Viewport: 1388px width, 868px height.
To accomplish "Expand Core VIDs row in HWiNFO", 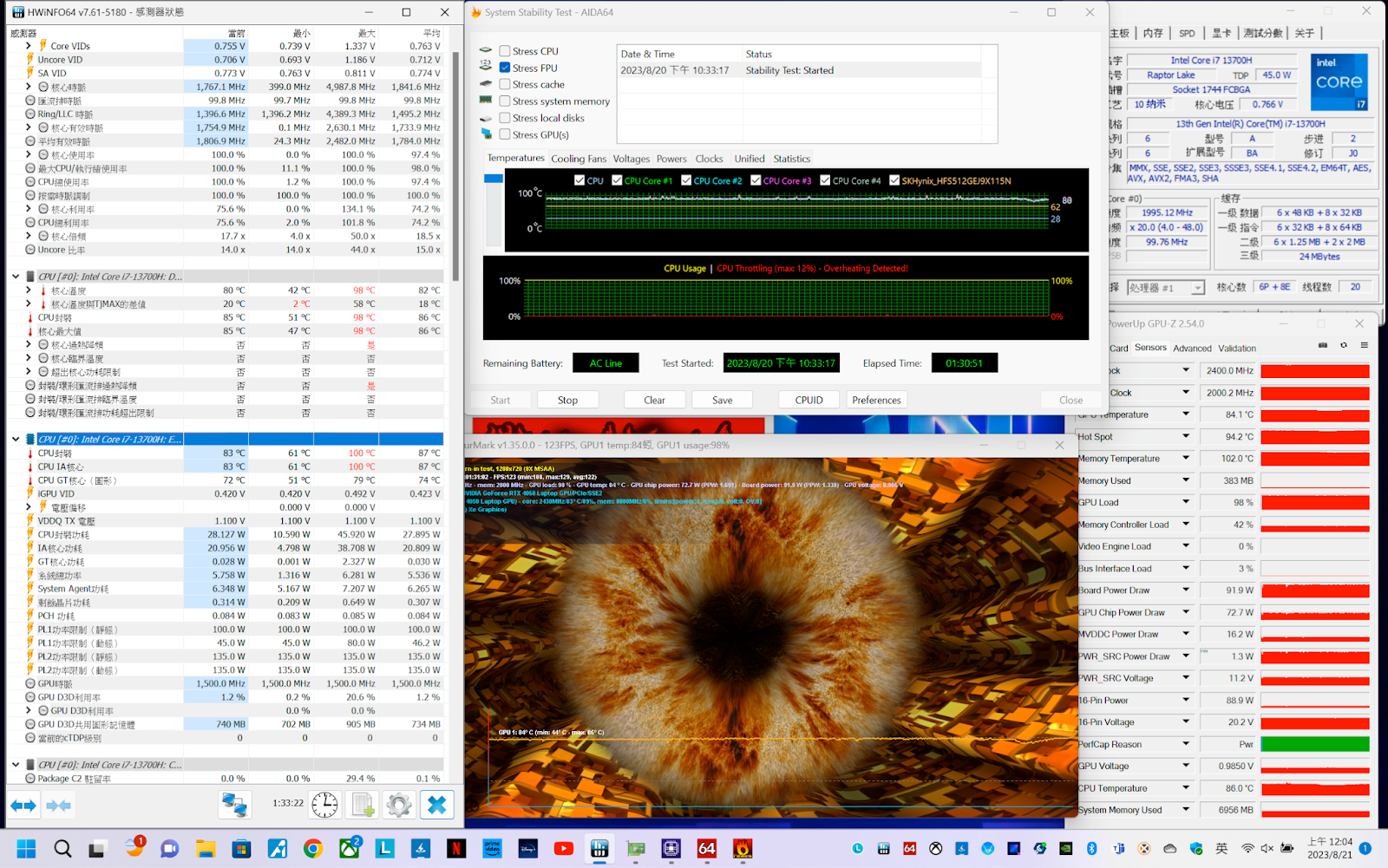I will 29,46.
